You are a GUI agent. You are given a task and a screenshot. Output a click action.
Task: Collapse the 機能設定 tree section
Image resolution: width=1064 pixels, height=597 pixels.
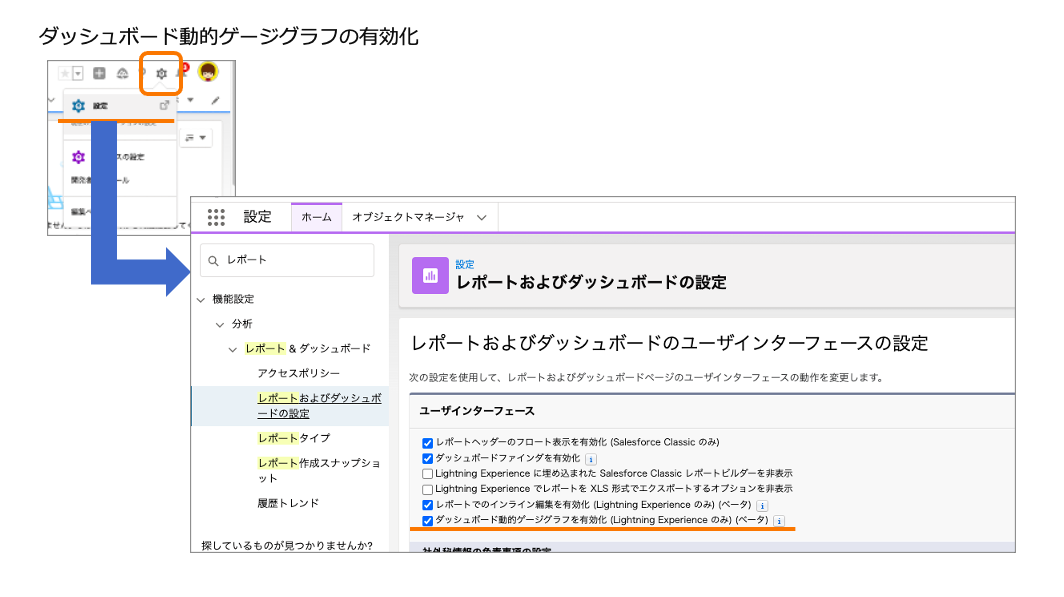point(201,300)
